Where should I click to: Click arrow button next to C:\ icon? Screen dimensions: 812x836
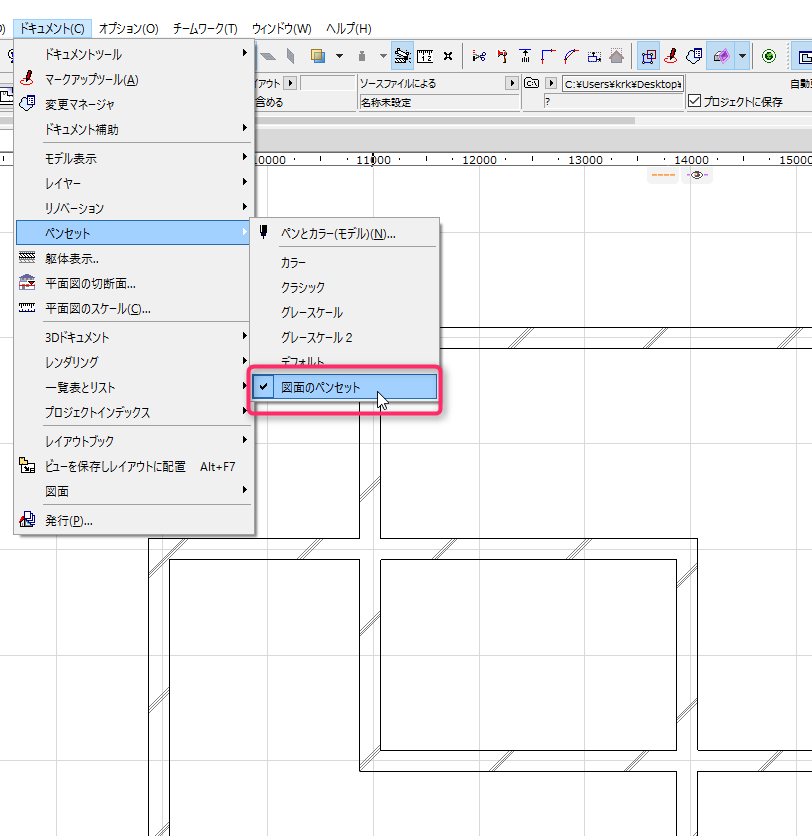tap(551, 83)
